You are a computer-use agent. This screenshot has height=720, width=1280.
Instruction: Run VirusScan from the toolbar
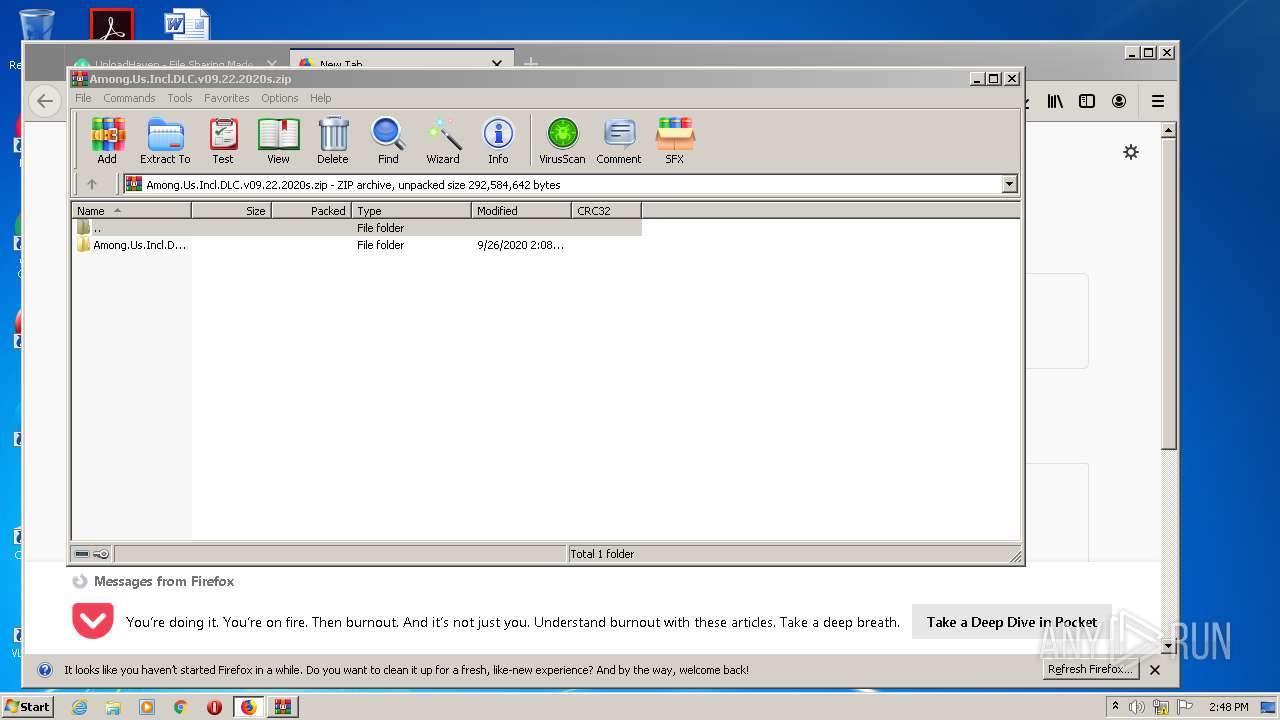[562, 140]
